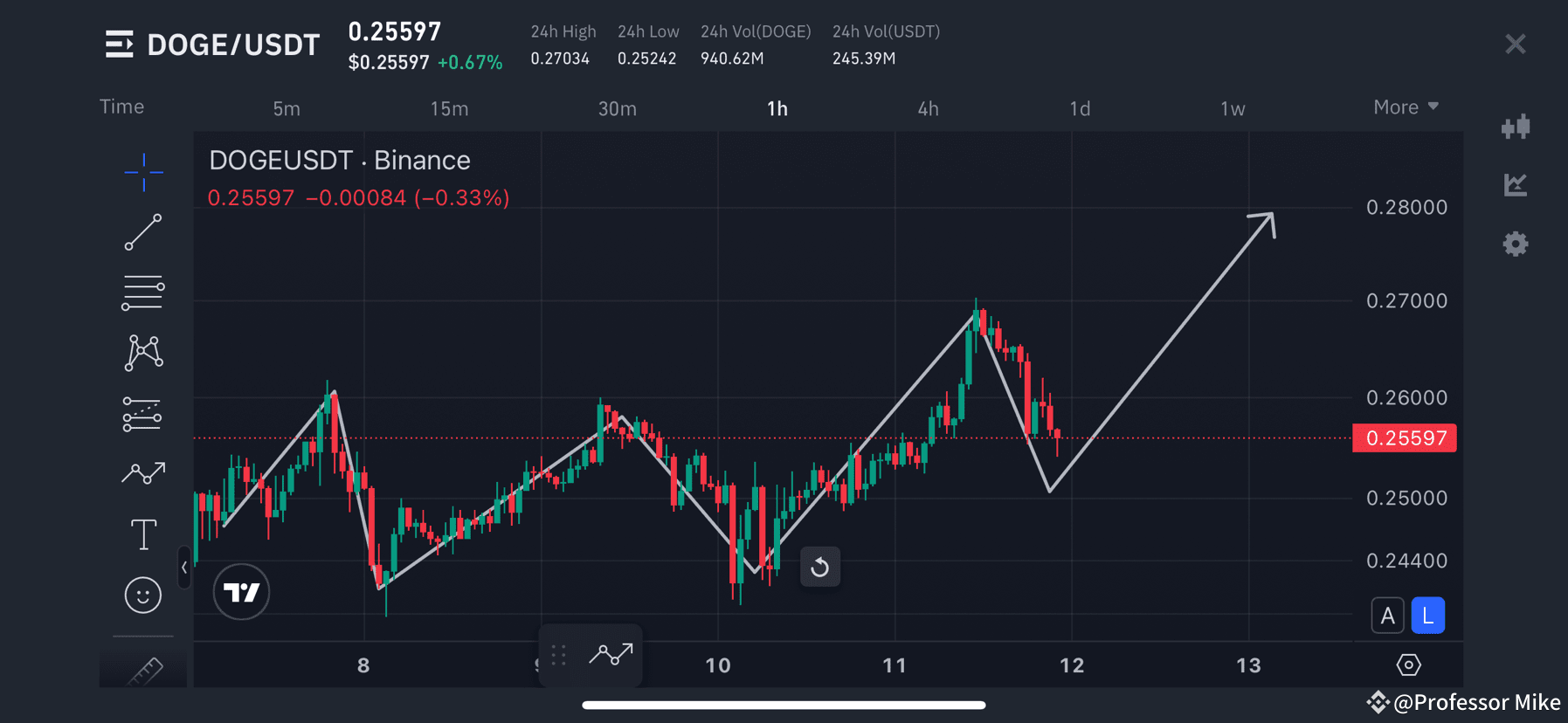This screenshot has height=723, width=1568.
Task: Toggle drawings visibility via hexagon eye icon
Action: tap(1409, 664)
